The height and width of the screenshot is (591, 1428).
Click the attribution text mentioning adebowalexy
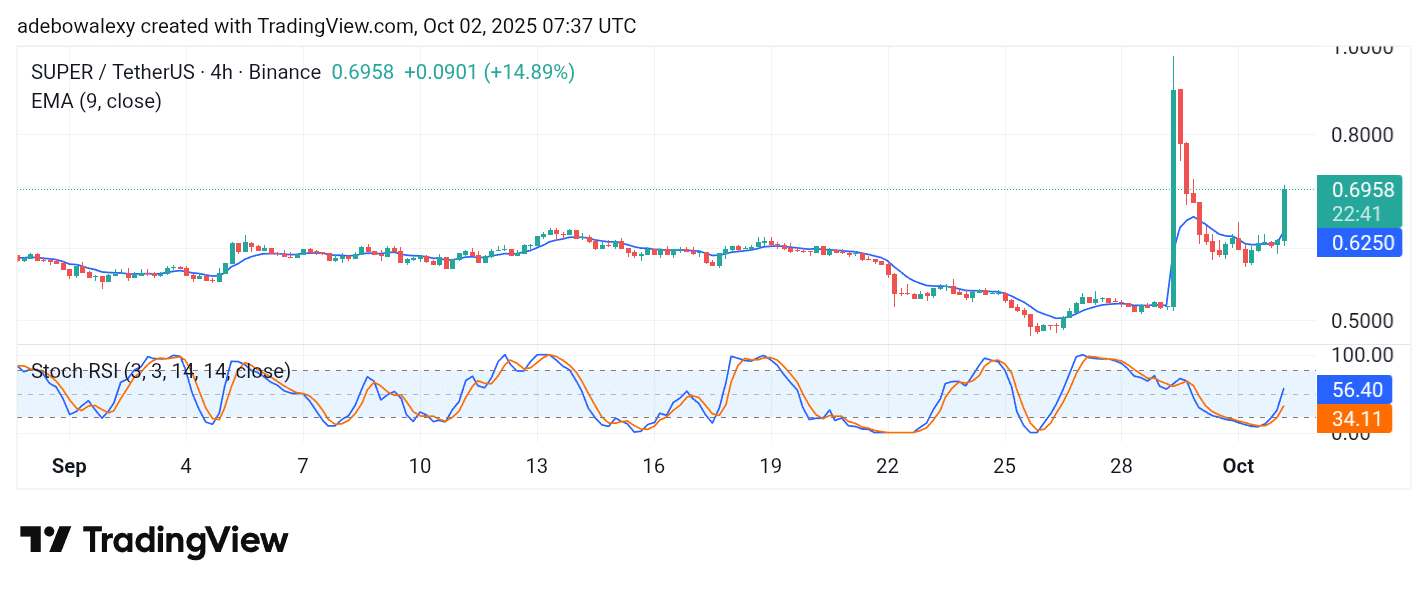(326, 26)
